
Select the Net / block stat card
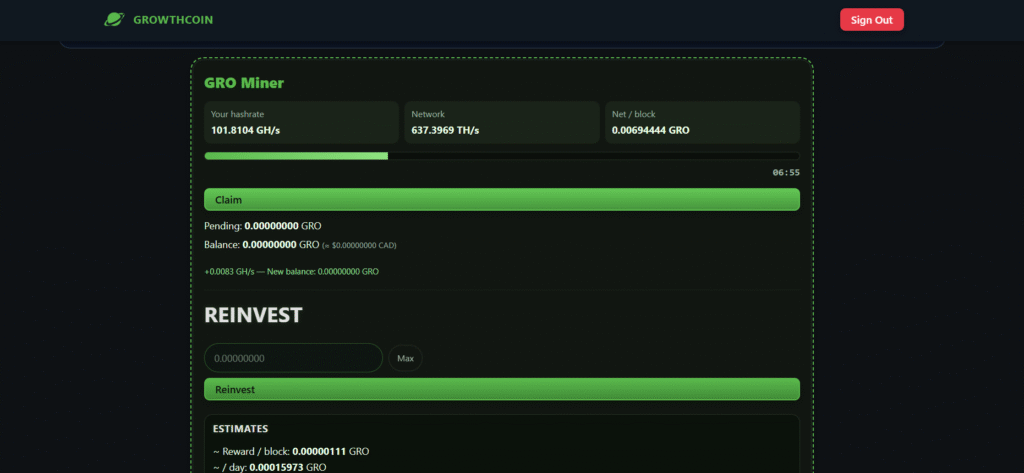[x=702, y=122]
